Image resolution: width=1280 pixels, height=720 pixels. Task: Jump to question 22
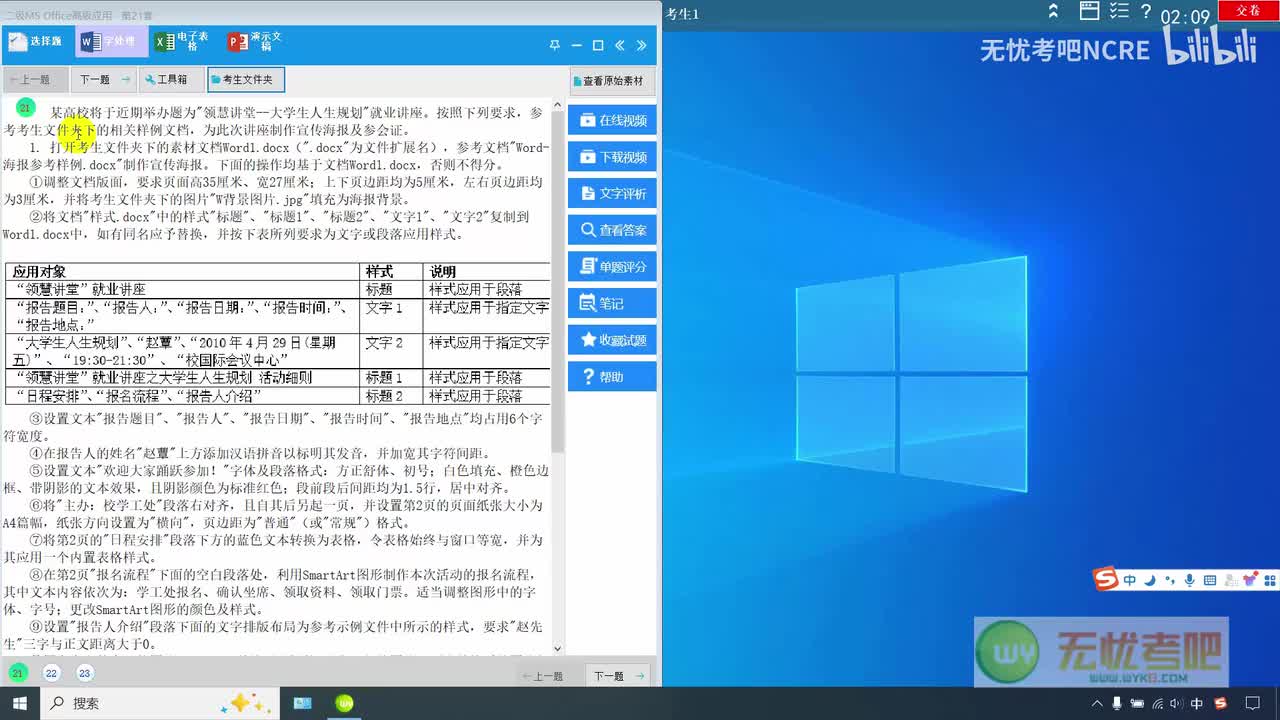tap(51, 673)
